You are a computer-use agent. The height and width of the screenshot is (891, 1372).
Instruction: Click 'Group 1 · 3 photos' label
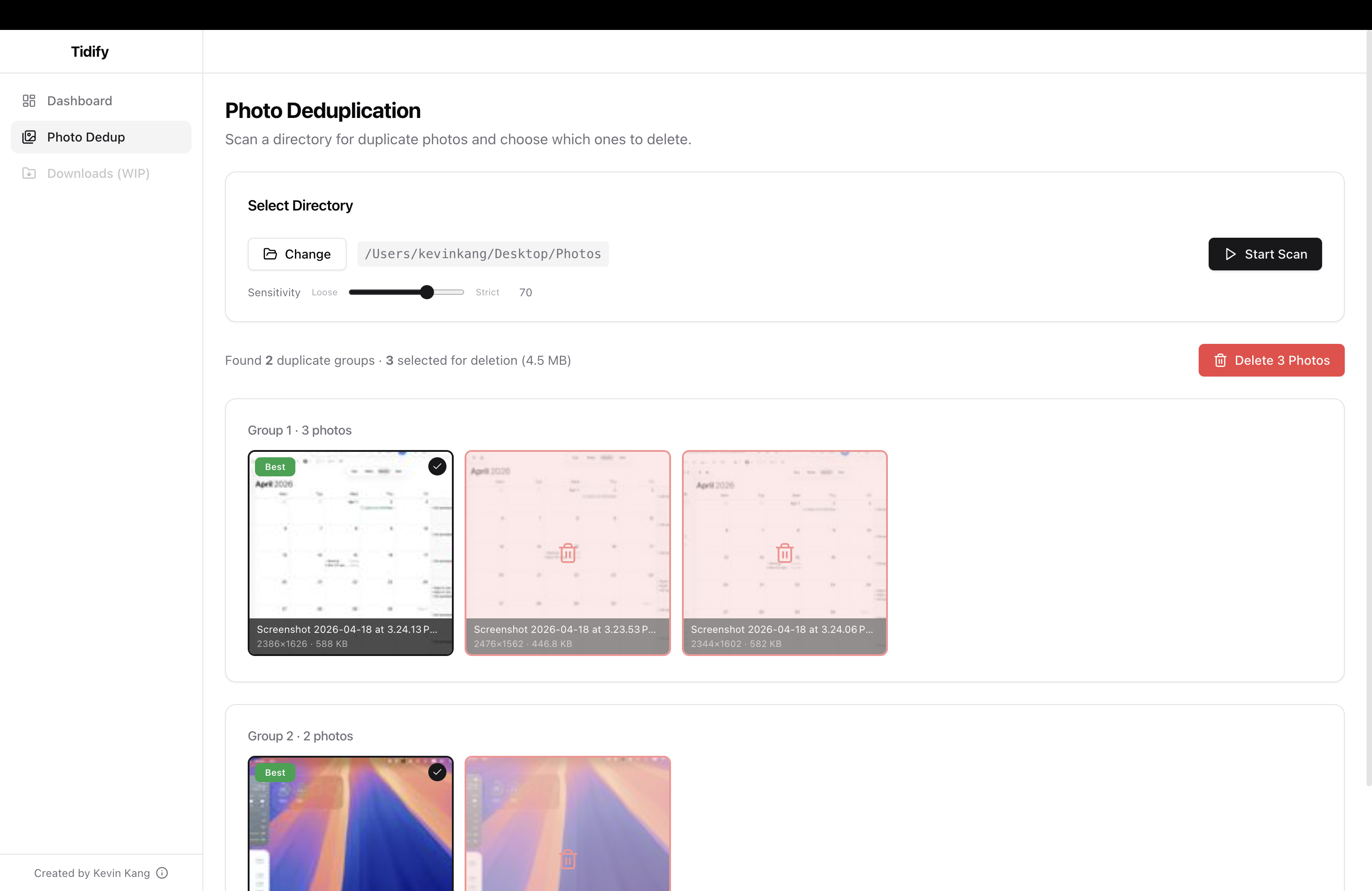click(300, 430)
